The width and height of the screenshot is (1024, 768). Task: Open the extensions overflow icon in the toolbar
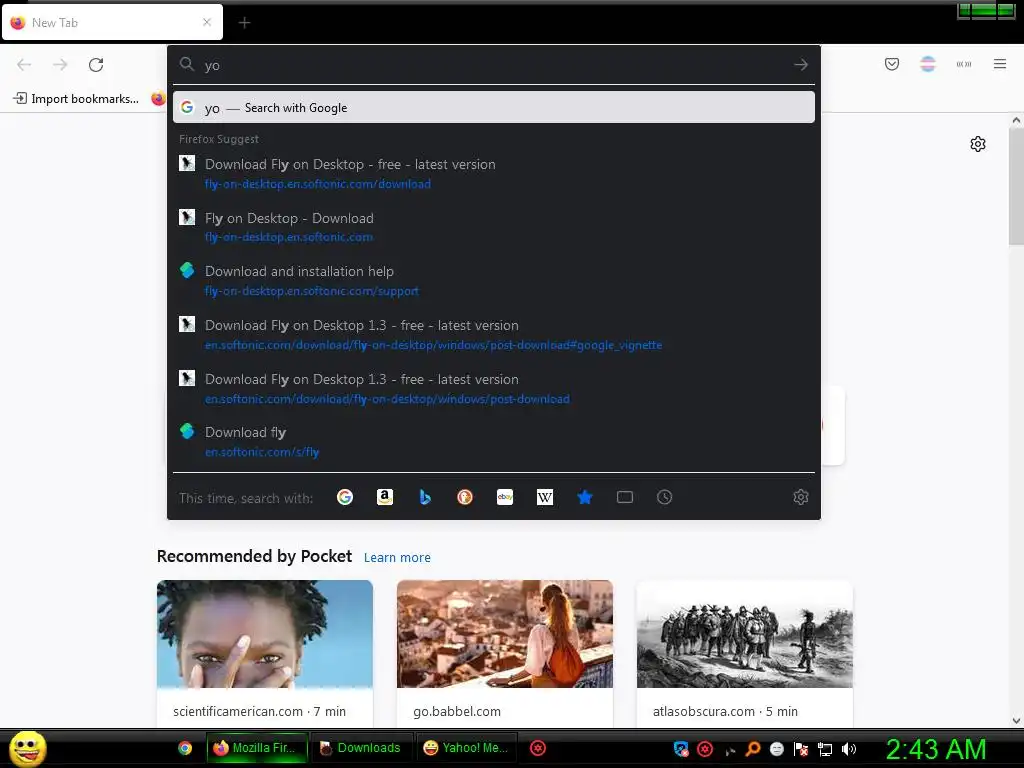pyautogui.click(x=964, y=64)
